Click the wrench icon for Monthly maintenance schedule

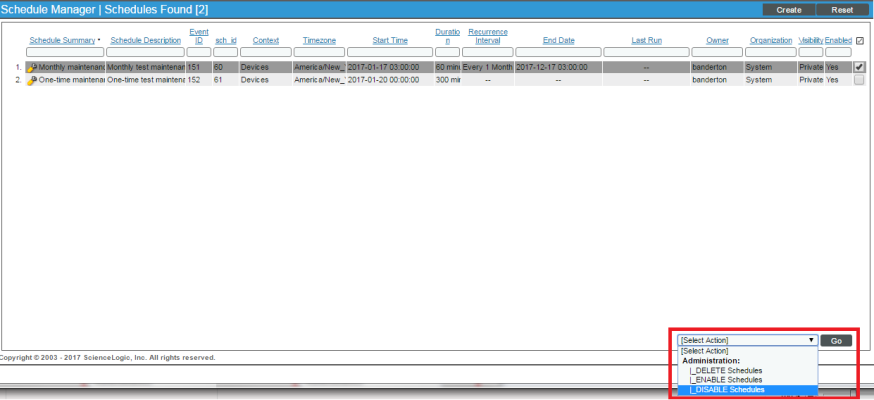[32, 67]
